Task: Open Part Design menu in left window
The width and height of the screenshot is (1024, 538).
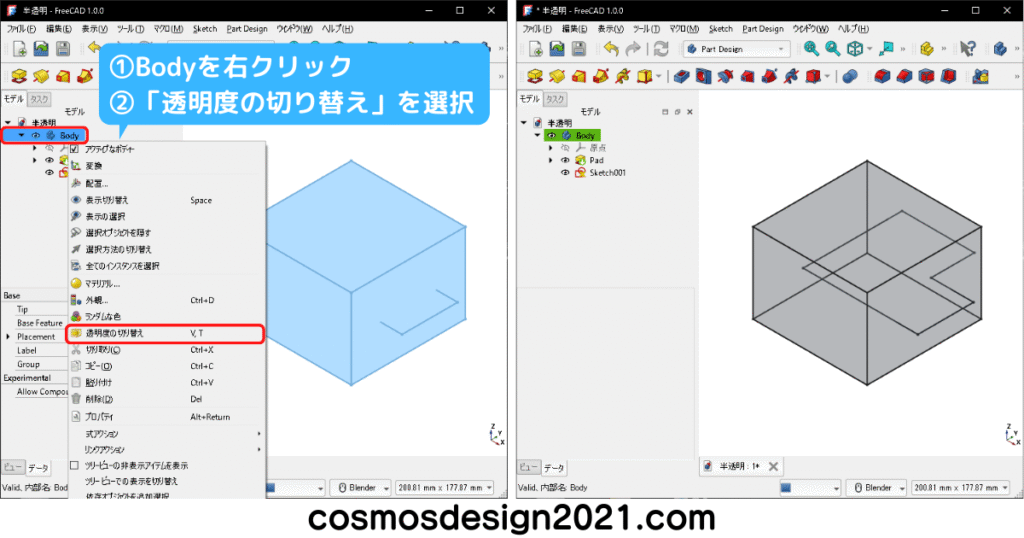Action: point(247,29)
